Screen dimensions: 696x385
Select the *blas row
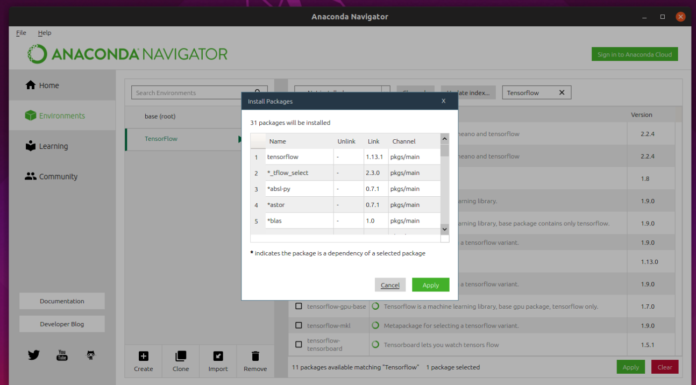[x=346, y=221]
